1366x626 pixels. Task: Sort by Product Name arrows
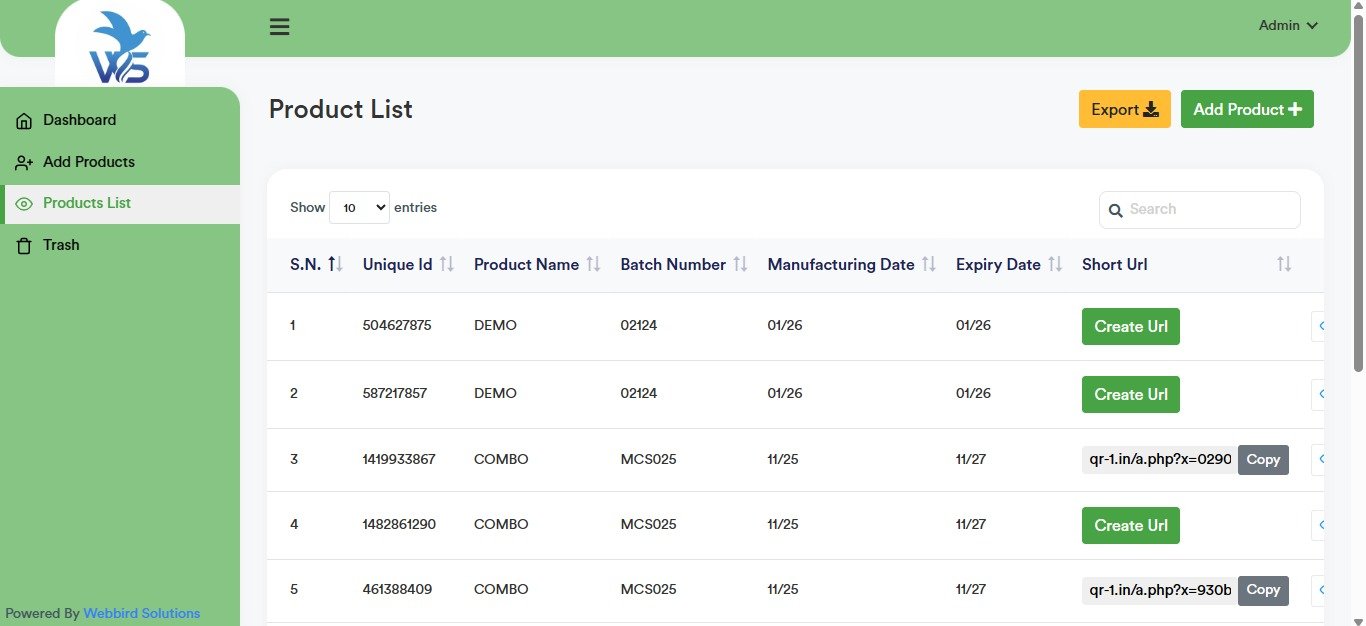[x=593, y=265]
